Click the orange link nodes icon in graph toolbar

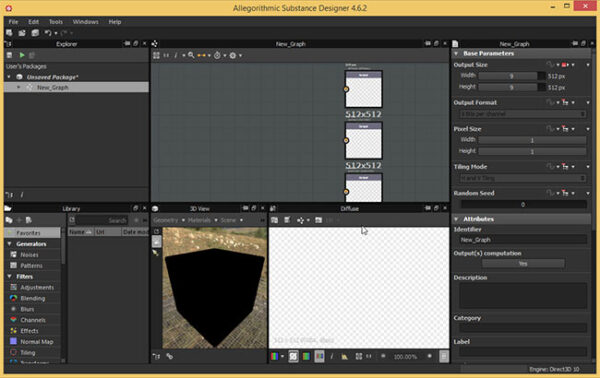(202, 55)
